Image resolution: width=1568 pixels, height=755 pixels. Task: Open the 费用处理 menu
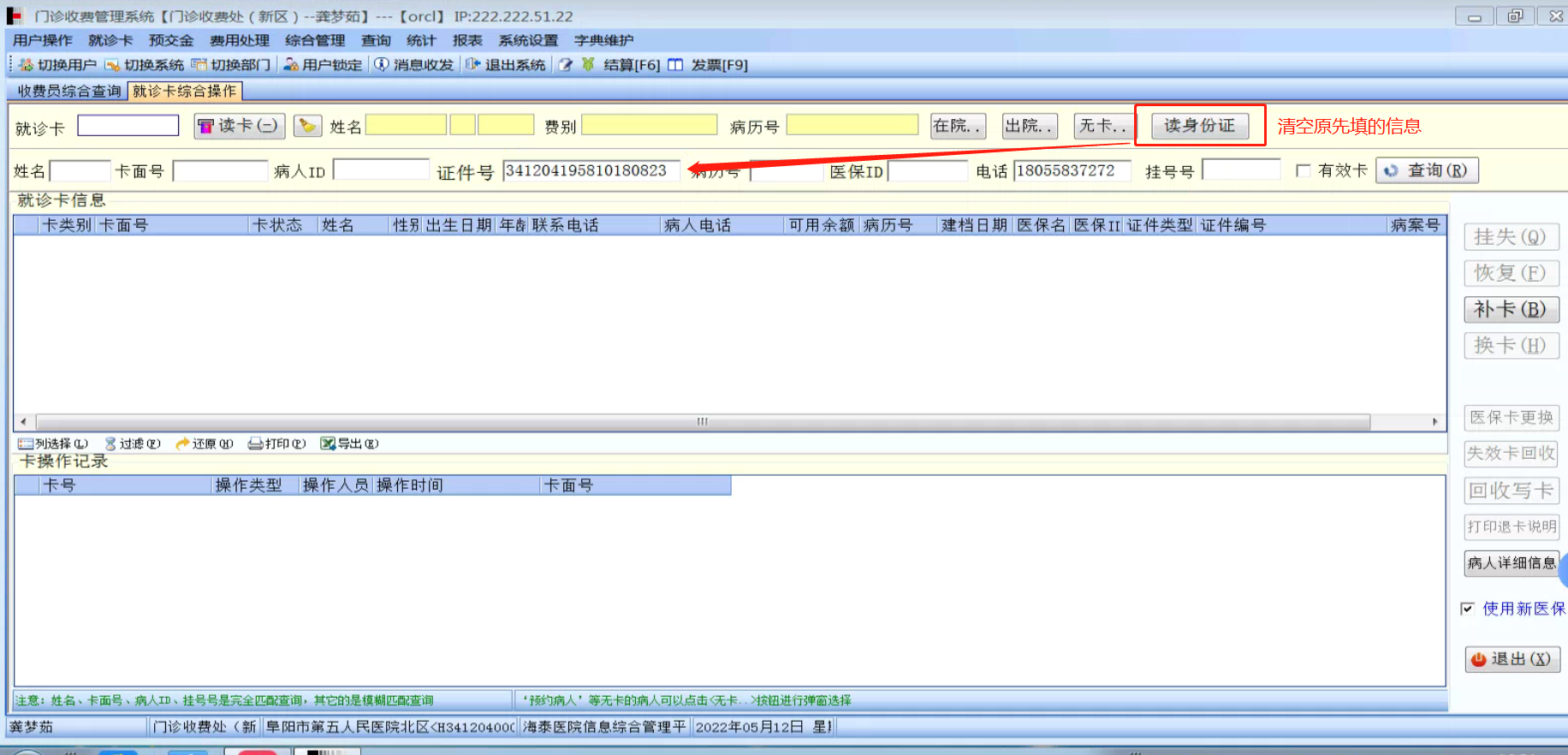[240, 40]
